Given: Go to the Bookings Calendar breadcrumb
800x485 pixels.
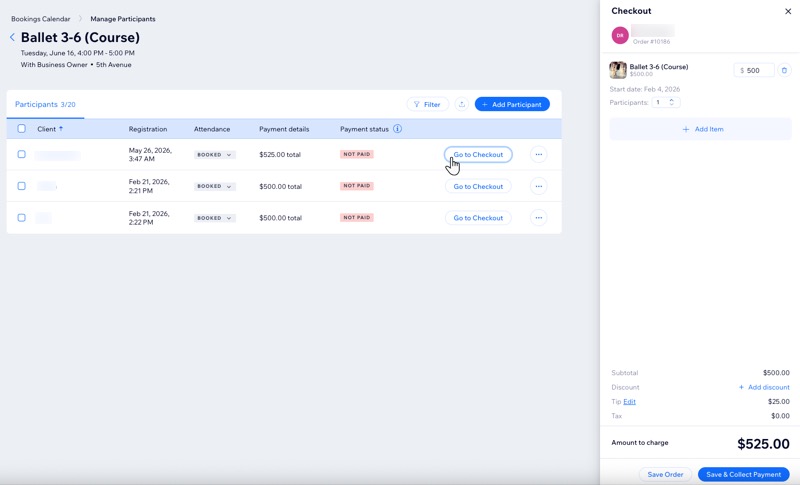Looking at the screenshot, I should [x=41, y=19].
